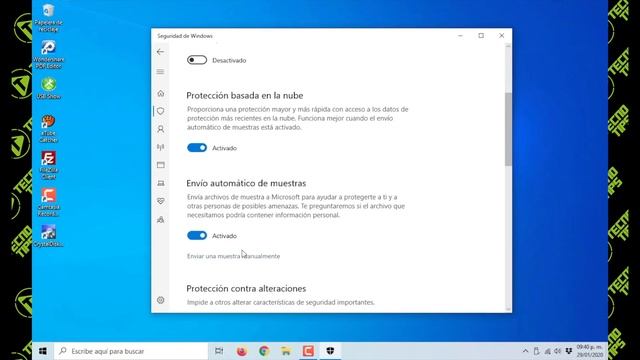
Task: Click the Windows Security vertical scrollbar thumb
Action: click(508, 129)
